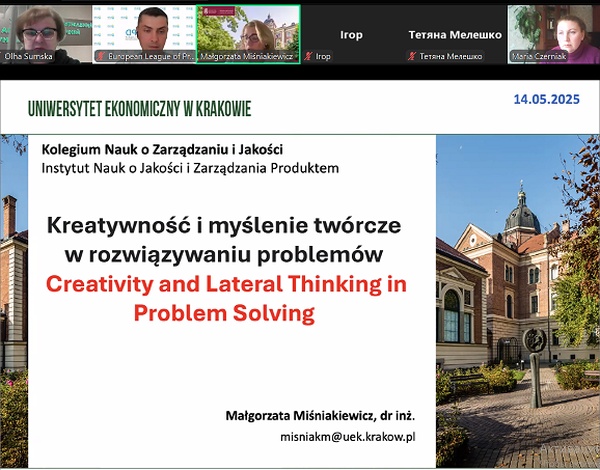The width and height of the screenshot is (600, 470).
Task: Click the muted microphone icon beside Ігор
Action: 308,57
